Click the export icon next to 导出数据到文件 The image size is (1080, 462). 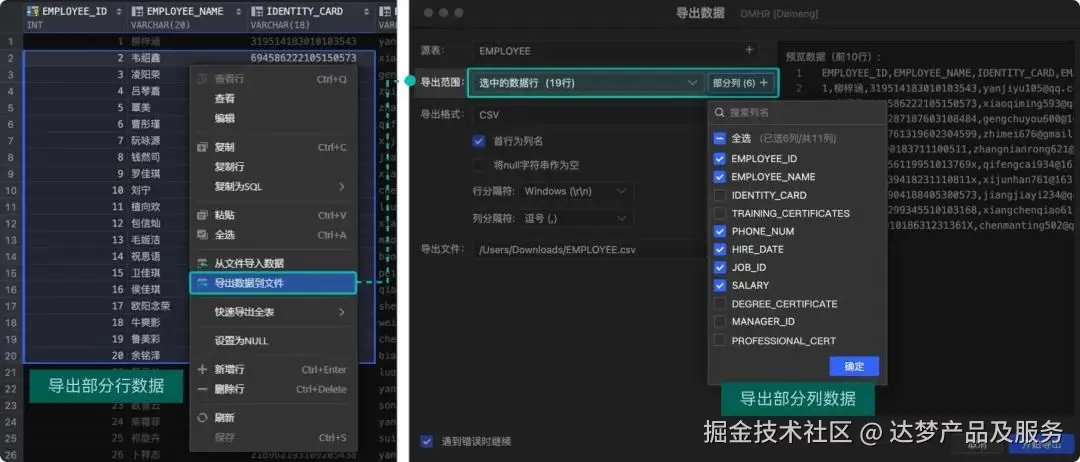(x=202, y=283)
